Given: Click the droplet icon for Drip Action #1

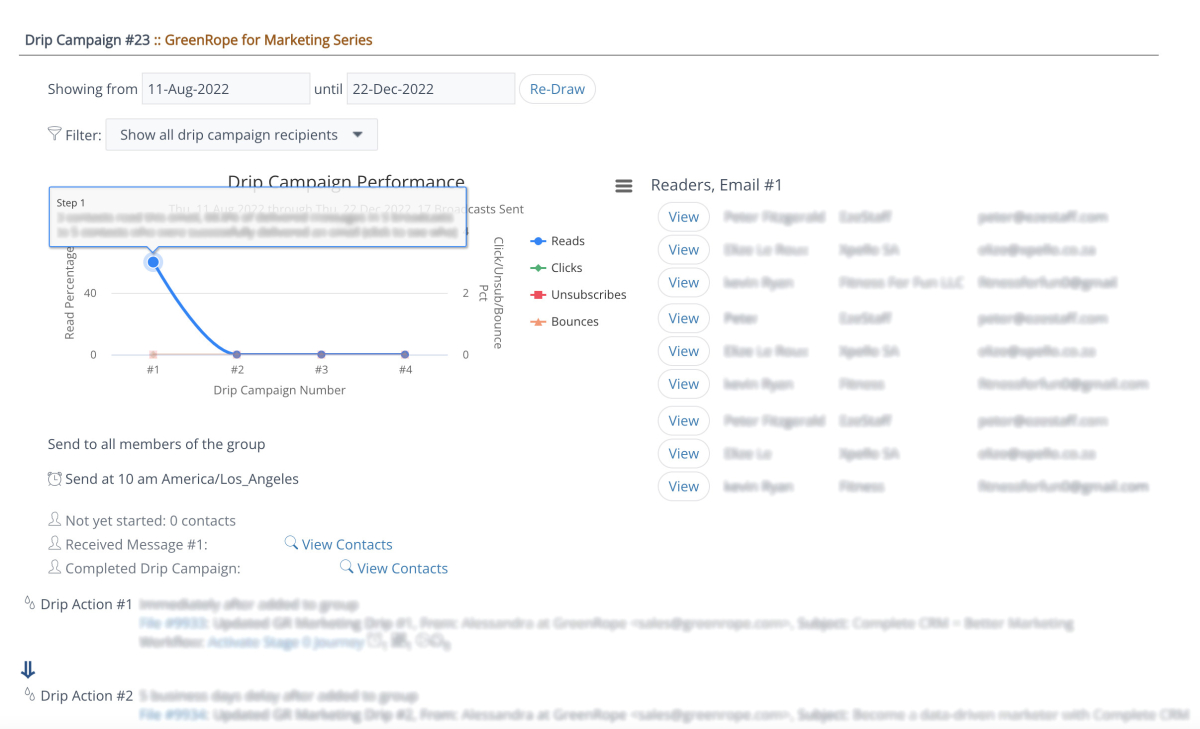Looking at the screenshot, I should 28,604.
